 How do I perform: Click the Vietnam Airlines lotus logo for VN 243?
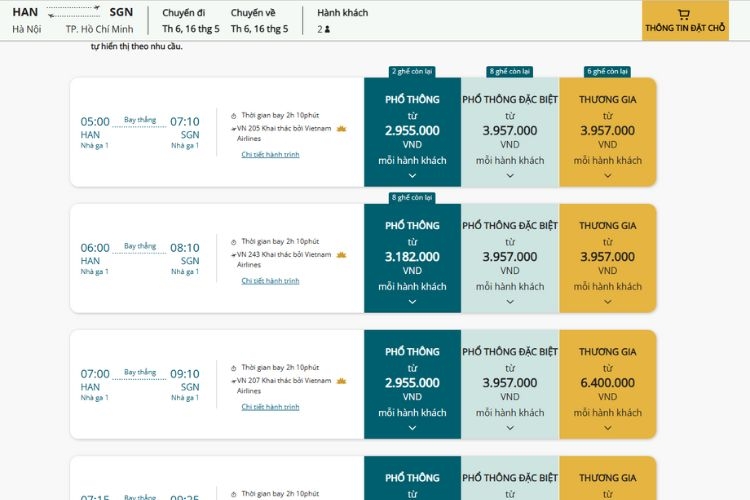tap(341, 255)
